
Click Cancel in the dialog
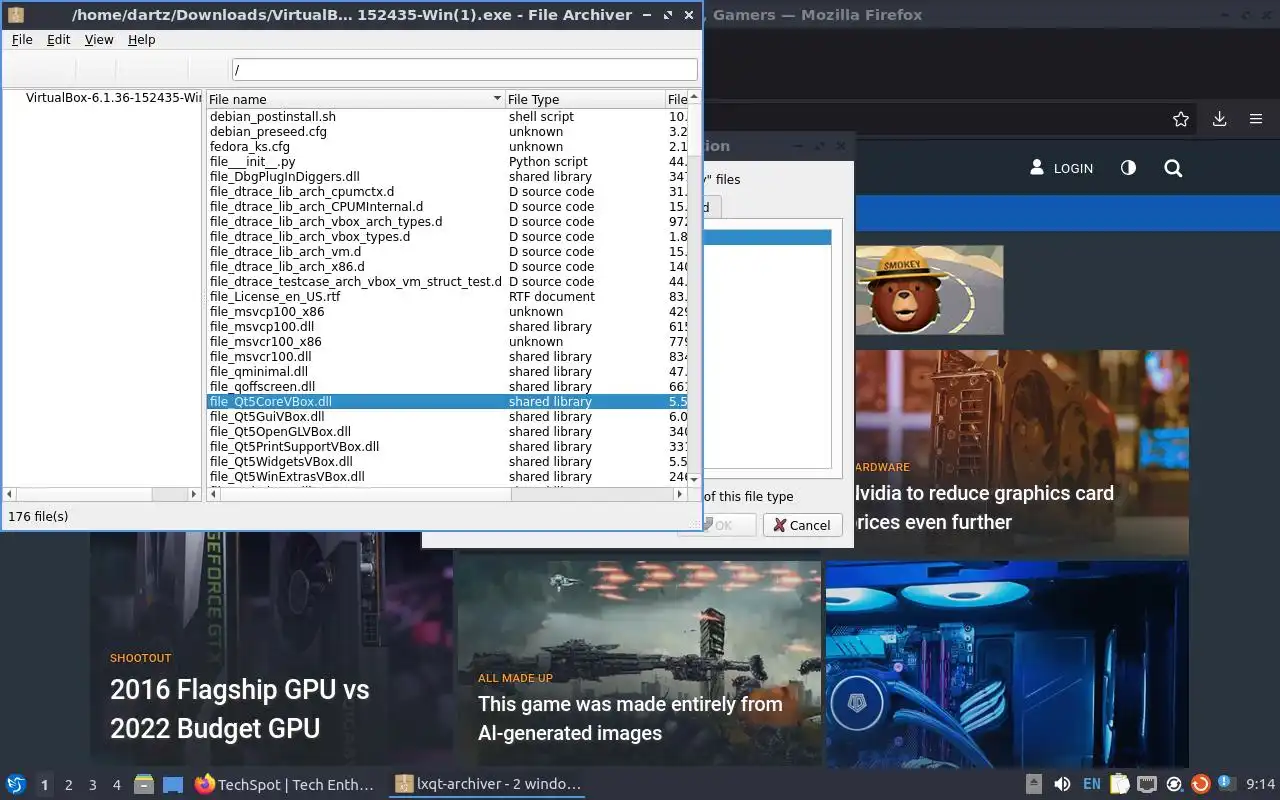pos(802,525)
